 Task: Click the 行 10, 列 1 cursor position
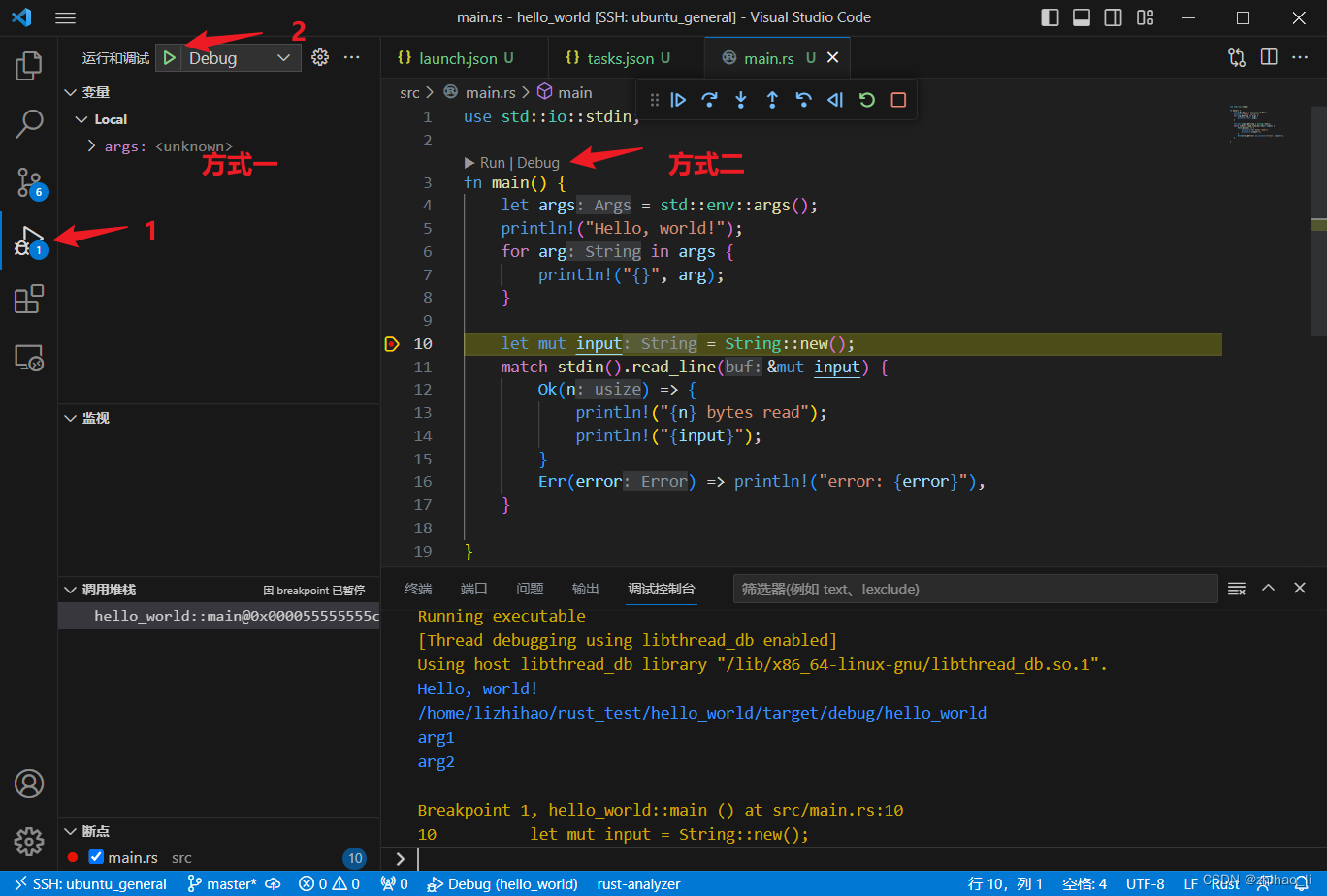pos(1005,883)
